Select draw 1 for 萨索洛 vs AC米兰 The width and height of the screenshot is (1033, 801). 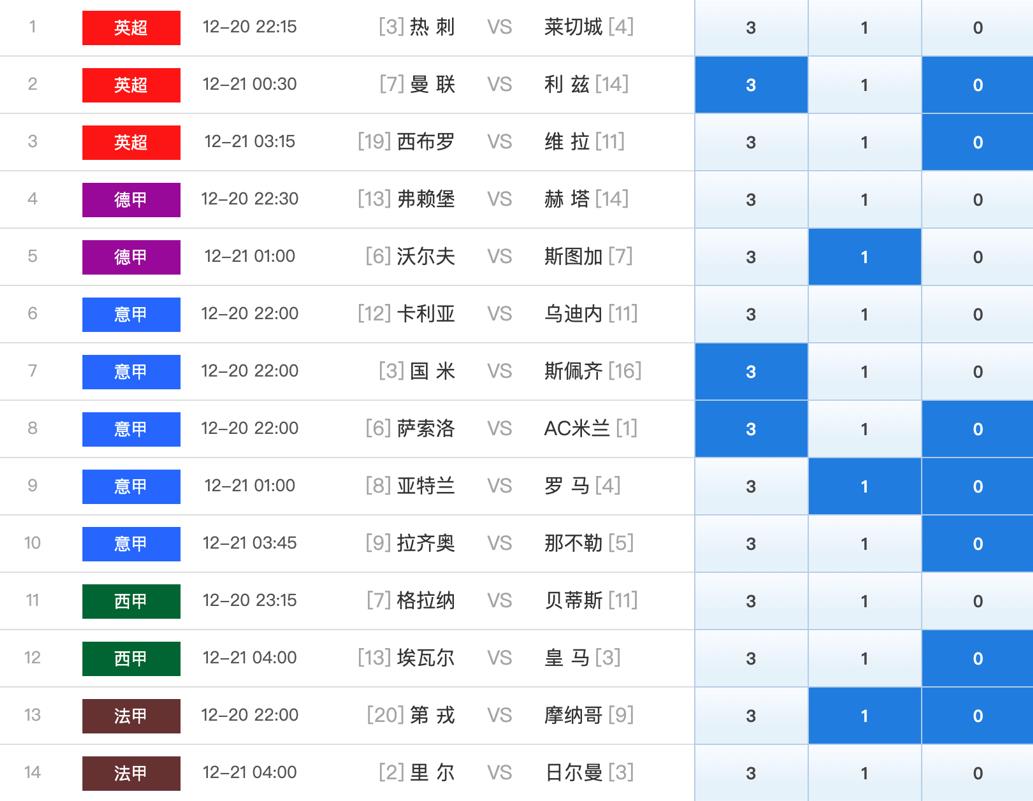pyautogui.click(x=864, y=429)
